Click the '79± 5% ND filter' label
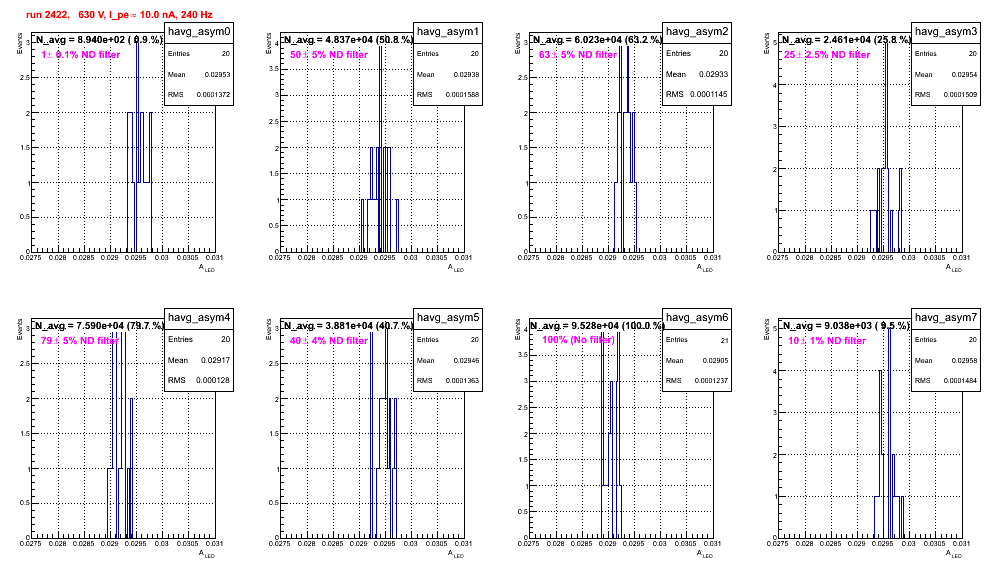 80,341
